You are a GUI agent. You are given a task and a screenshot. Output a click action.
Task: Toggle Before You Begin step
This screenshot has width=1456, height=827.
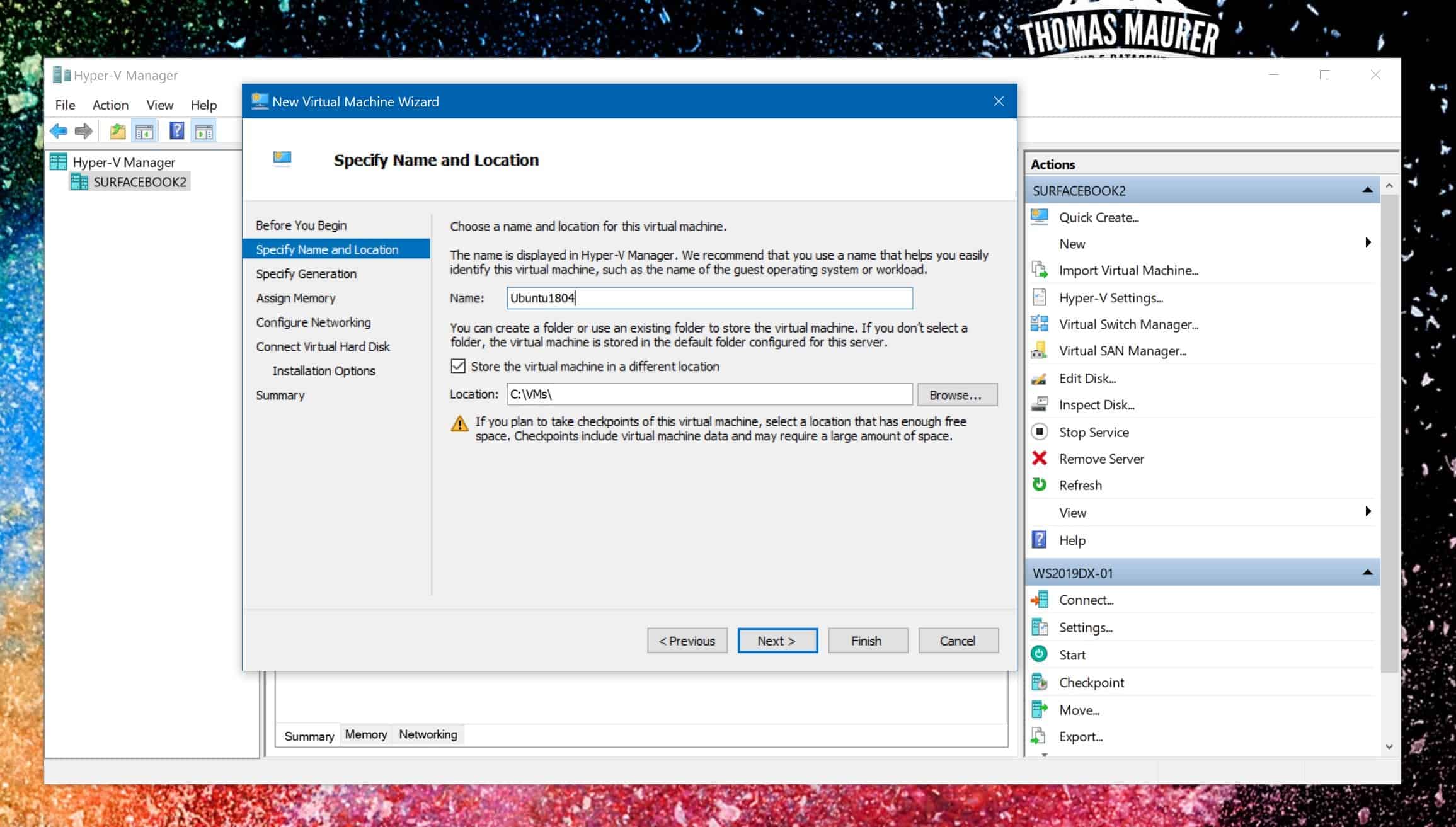300,224
